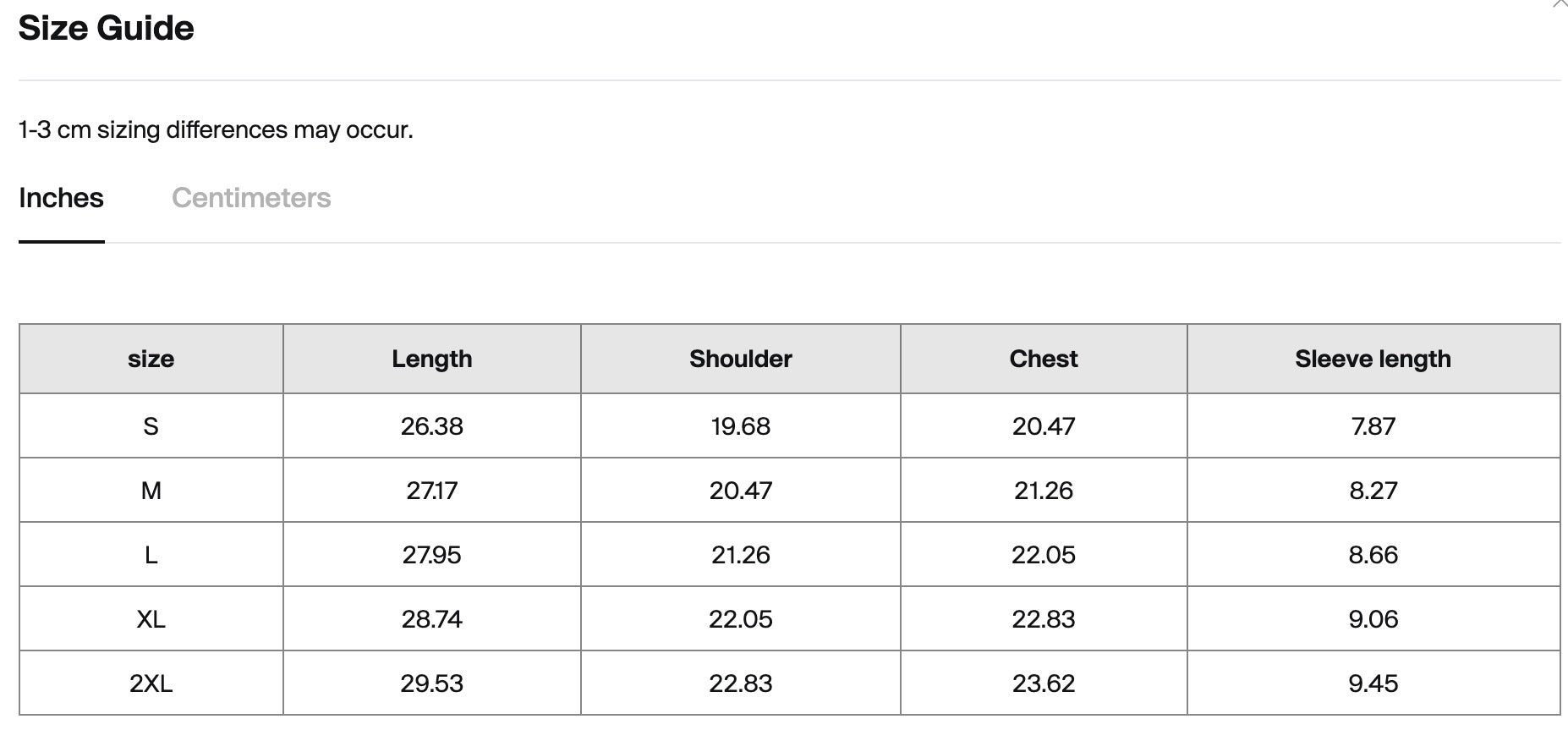Screen dimensions: 1568x730
Task: Click the 26.38 length cell for S
Action: [431, 426]
